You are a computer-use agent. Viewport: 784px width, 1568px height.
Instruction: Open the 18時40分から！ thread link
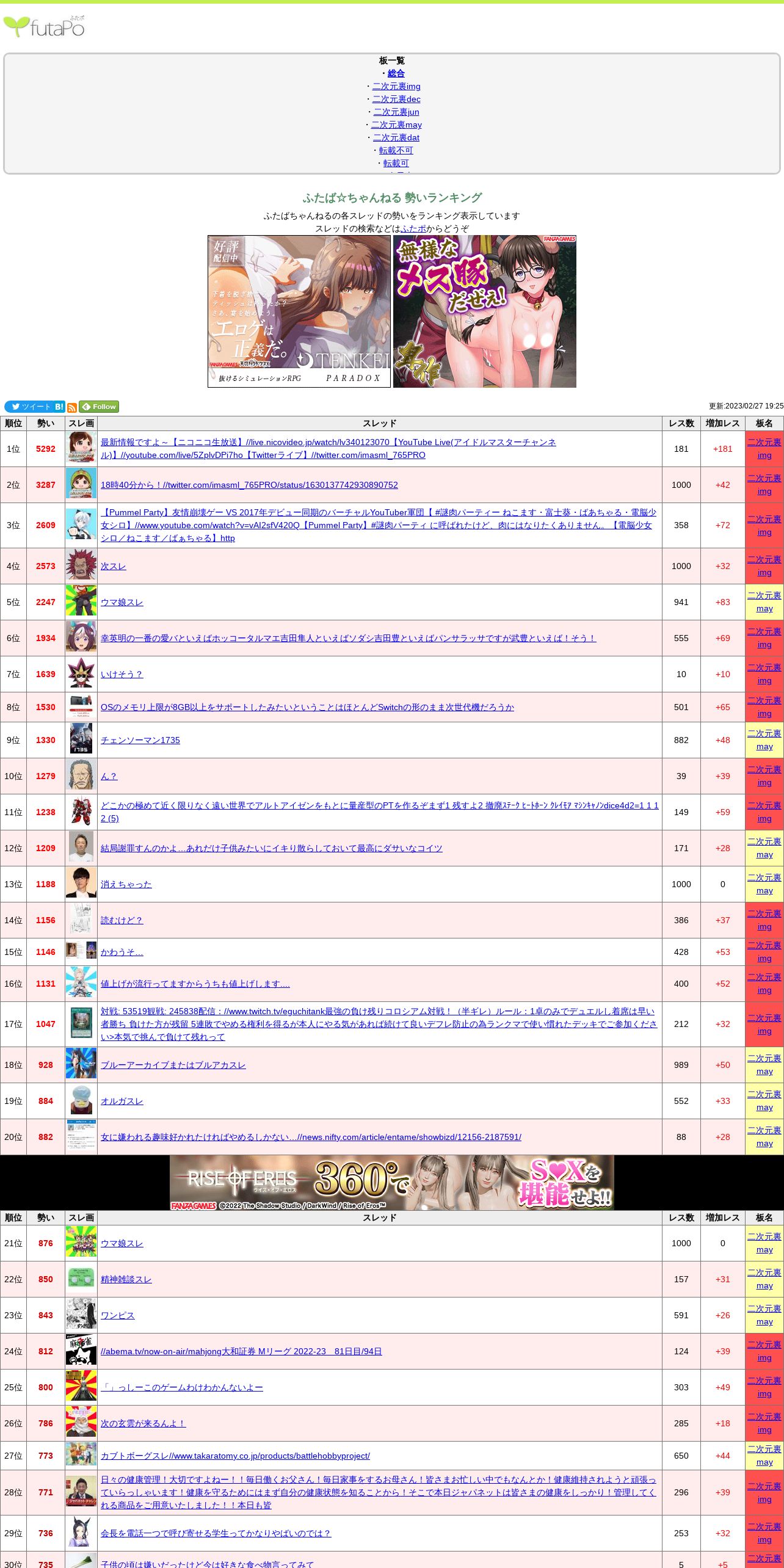(249, 485)
